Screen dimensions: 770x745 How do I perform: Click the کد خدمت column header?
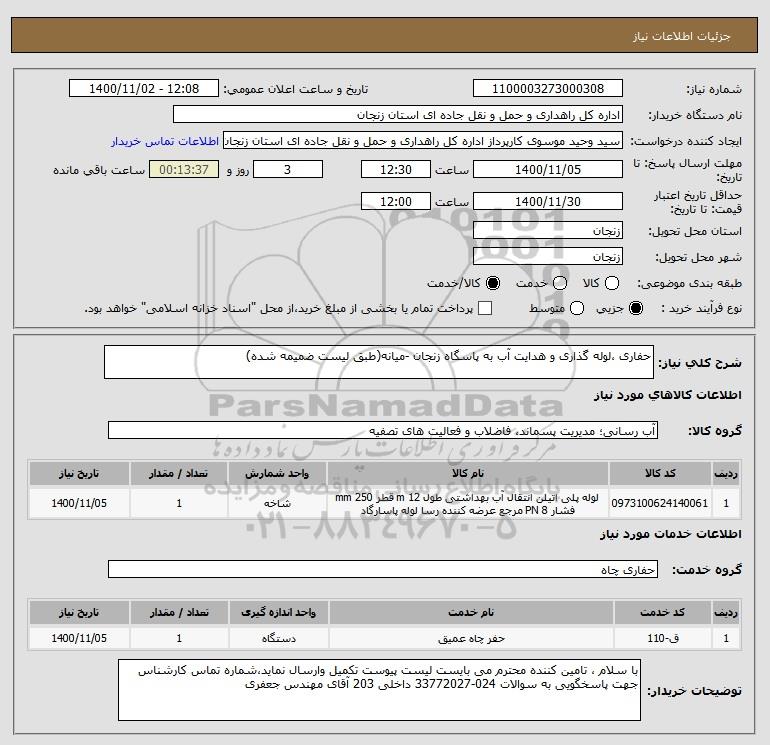[x=663, y=612]
